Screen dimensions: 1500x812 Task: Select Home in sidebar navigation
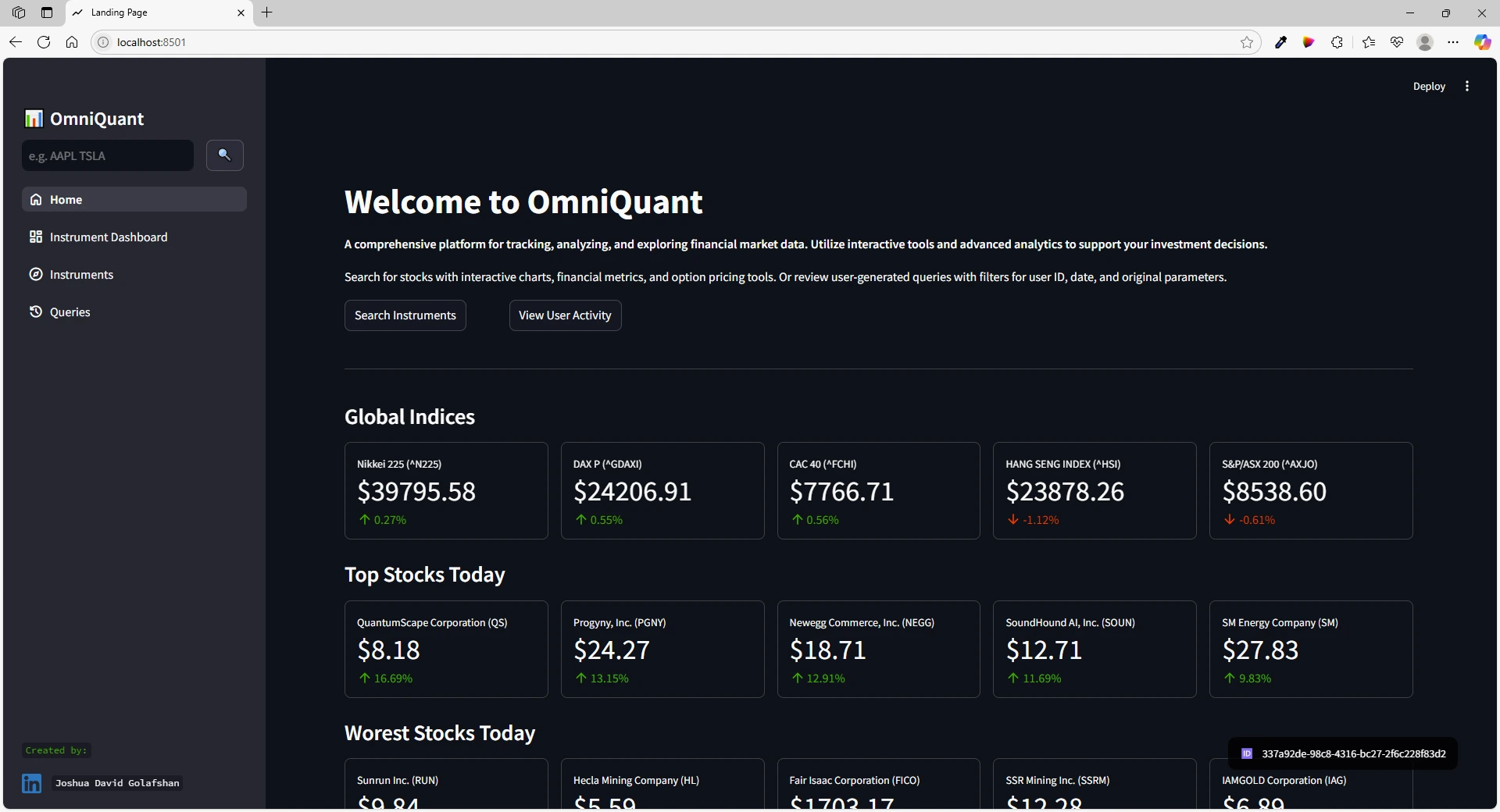134,200
